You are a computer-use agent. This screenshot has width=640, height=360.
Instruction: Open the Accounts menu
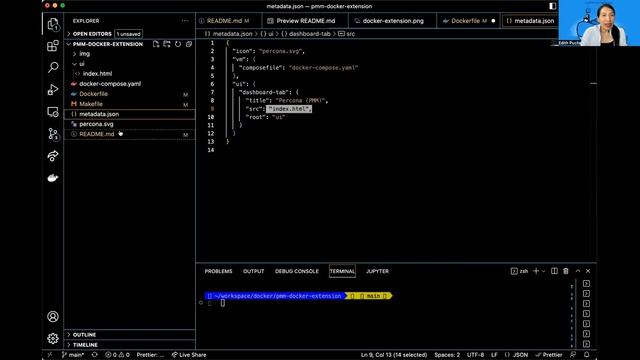tap(53, 316)
